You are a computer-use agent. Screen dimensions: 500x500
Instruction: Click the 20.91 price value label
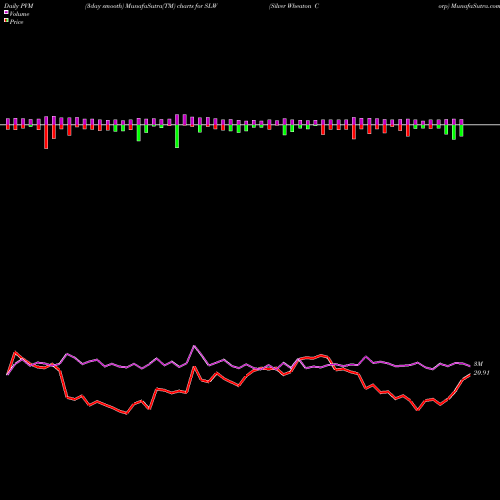coord(481,373)
